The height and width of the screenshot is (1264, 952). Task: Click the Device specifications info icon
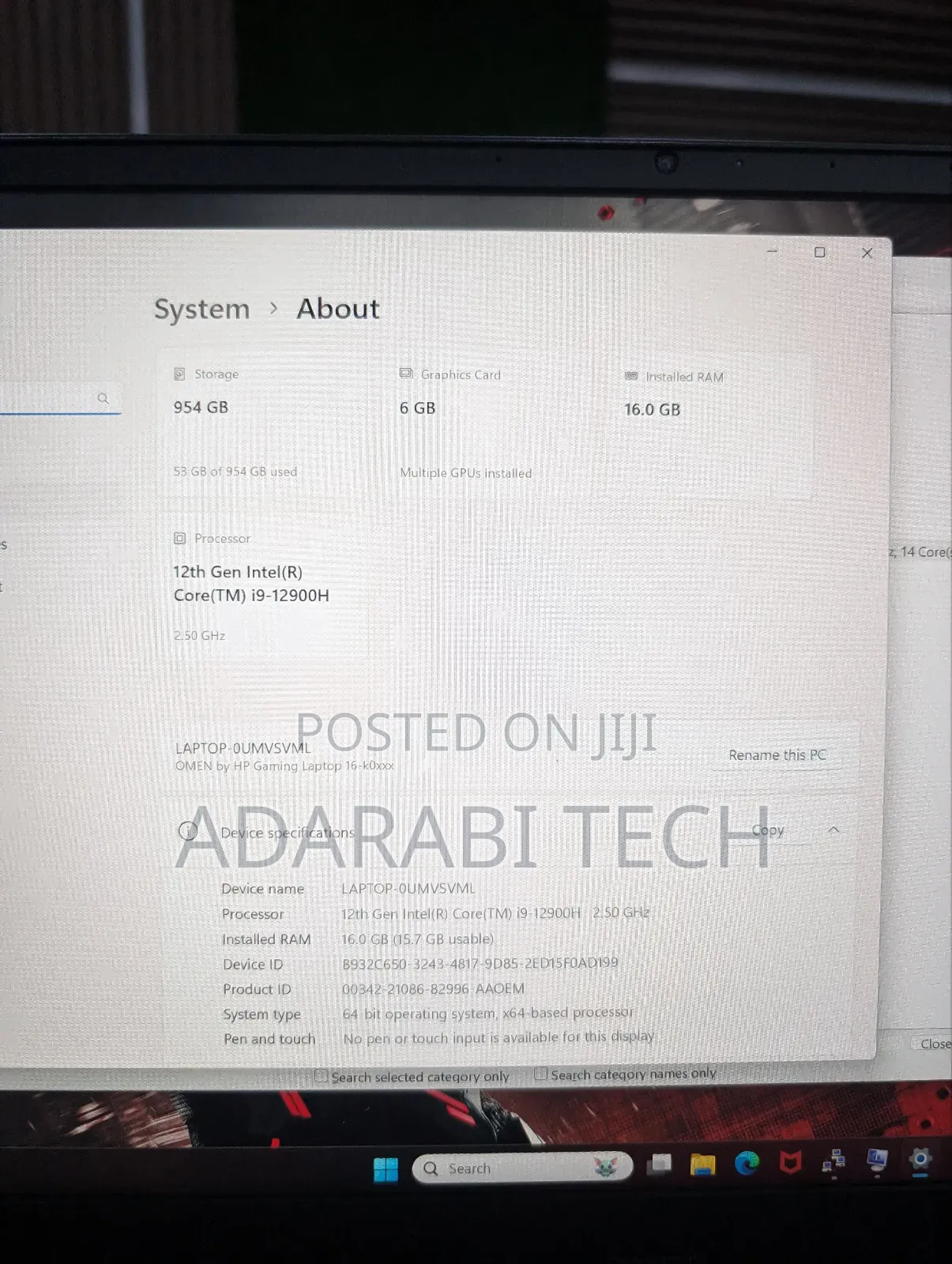[188, 831]
